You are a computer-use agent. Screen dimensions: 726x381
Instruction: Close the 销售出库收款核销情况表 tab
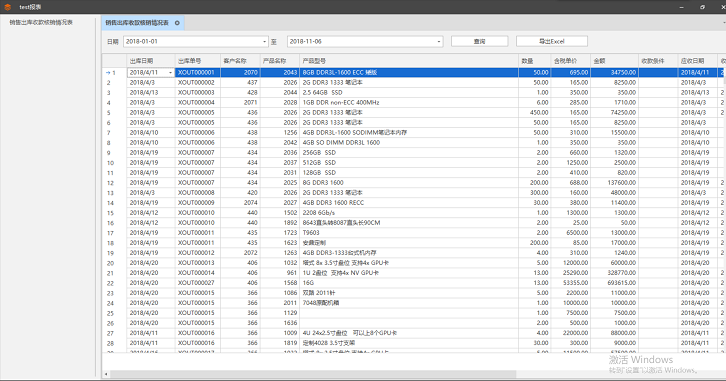(177, 23)
